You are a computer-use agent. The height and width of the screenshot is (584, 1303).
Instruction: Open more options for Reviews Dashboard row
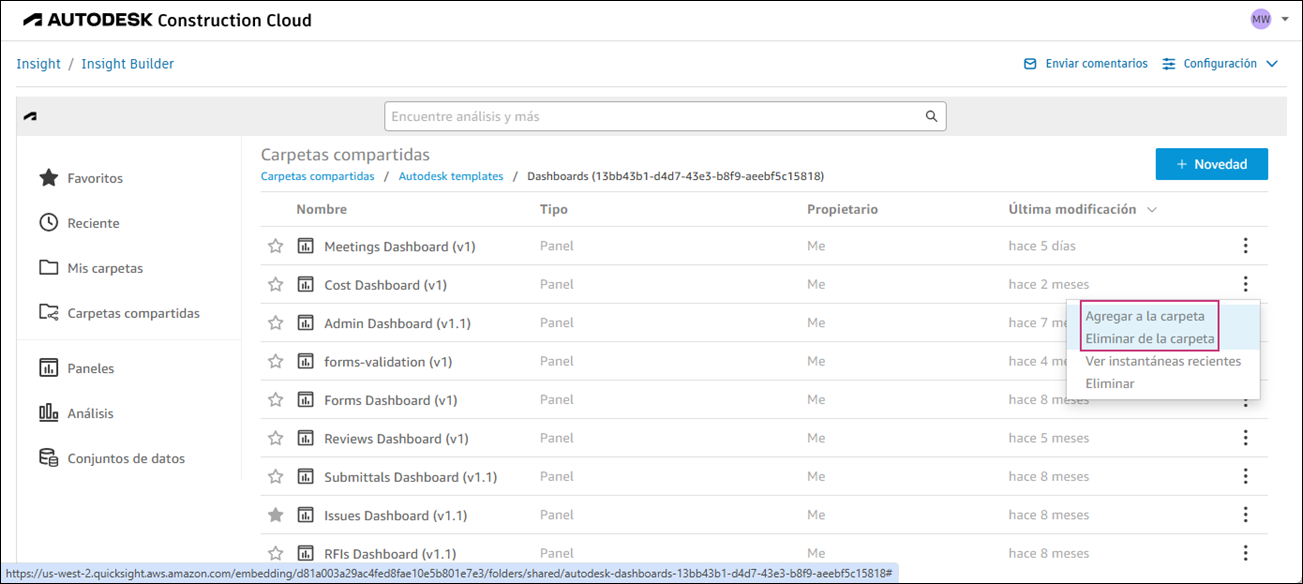point(1245,438)
